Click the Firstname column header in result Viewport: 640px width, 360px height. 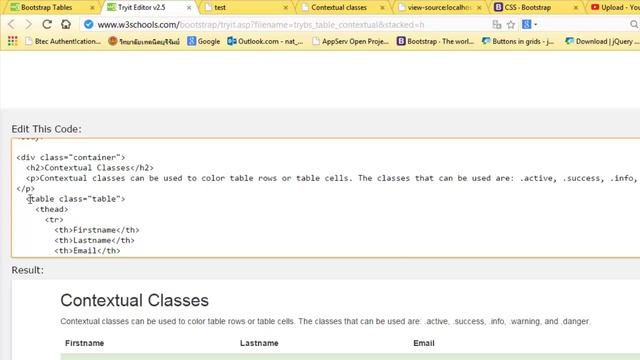tap(84, 343)
